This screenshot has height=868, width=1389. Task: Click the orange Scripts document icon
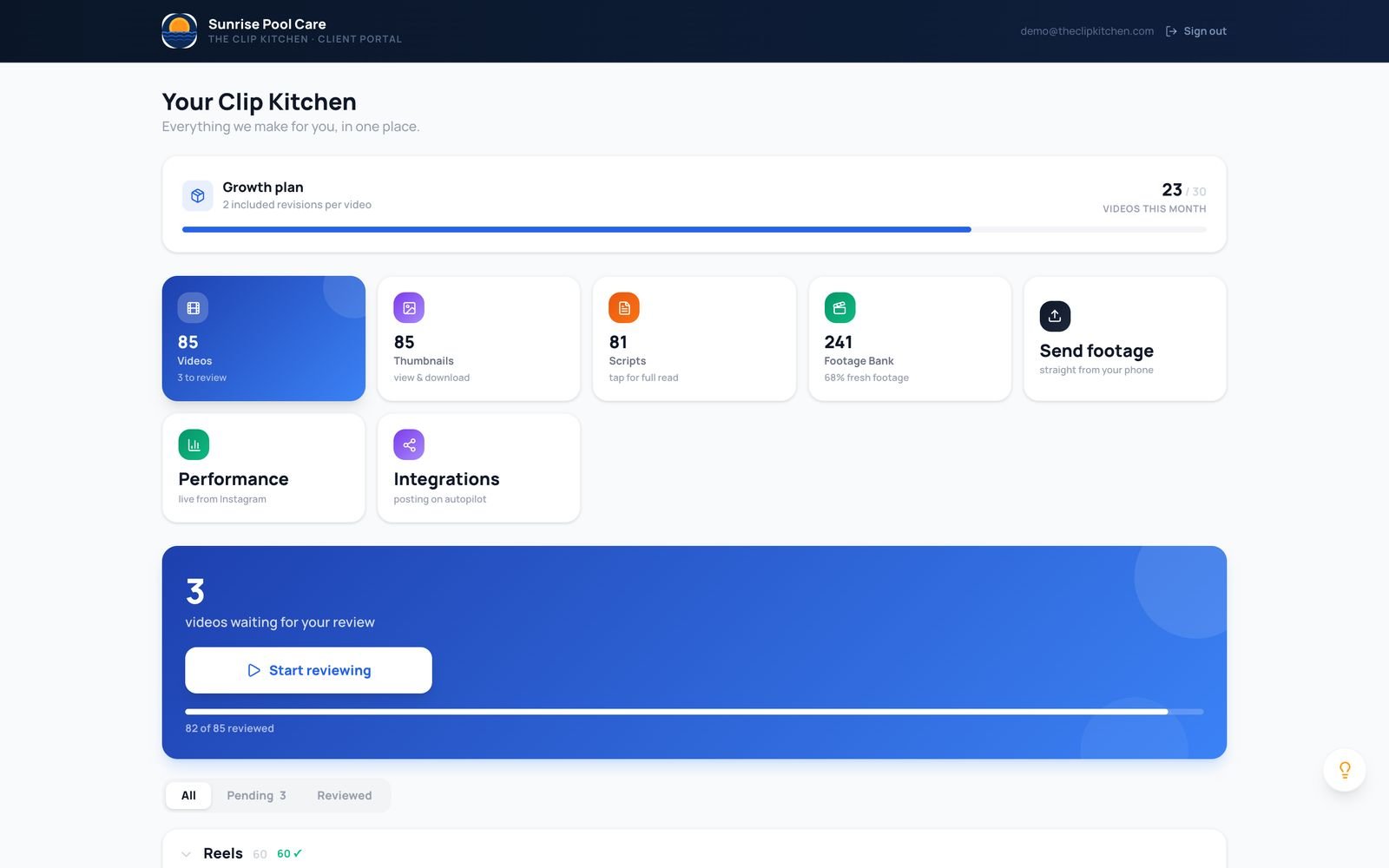click(624, 308)
